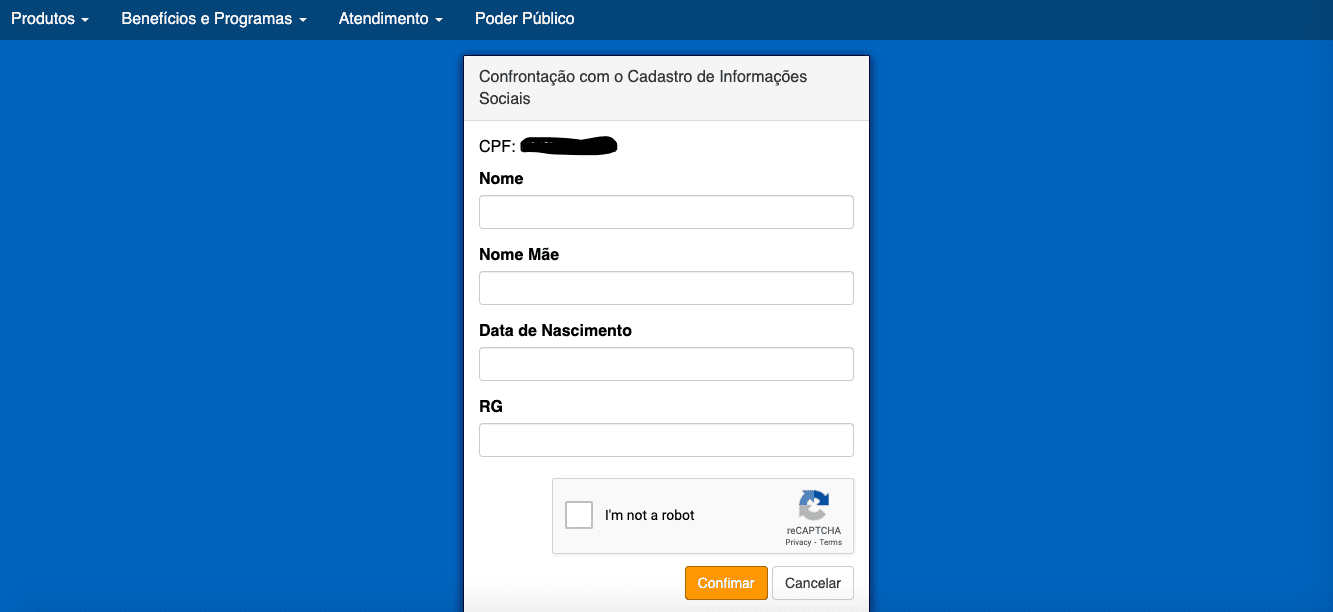The width and height of the screenshot is (1333, 612).
Task: Expand the Benefícios e Programas menu
Action: 213,19
